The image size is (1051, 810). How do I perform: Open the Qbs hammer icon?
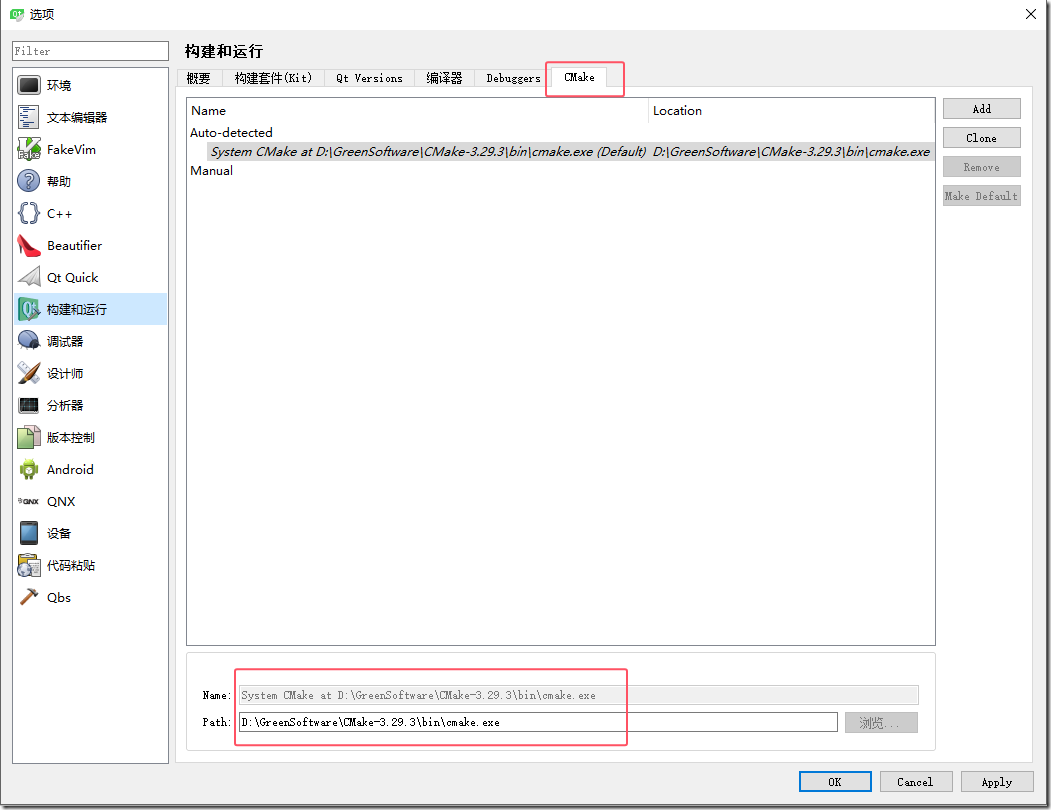[x=29, y=597]
